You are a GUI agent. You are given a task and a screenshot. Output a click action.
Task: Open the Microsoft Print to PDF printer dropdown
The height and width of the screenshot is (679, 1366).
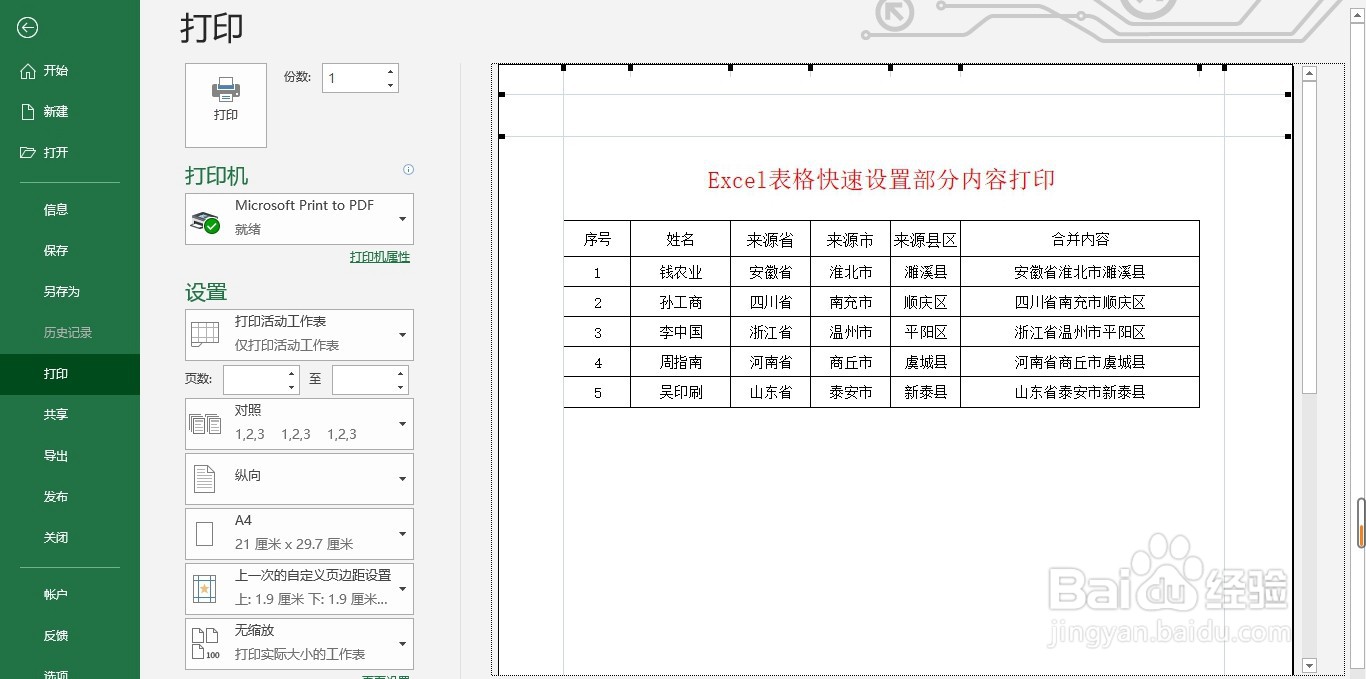pos(404,219)
